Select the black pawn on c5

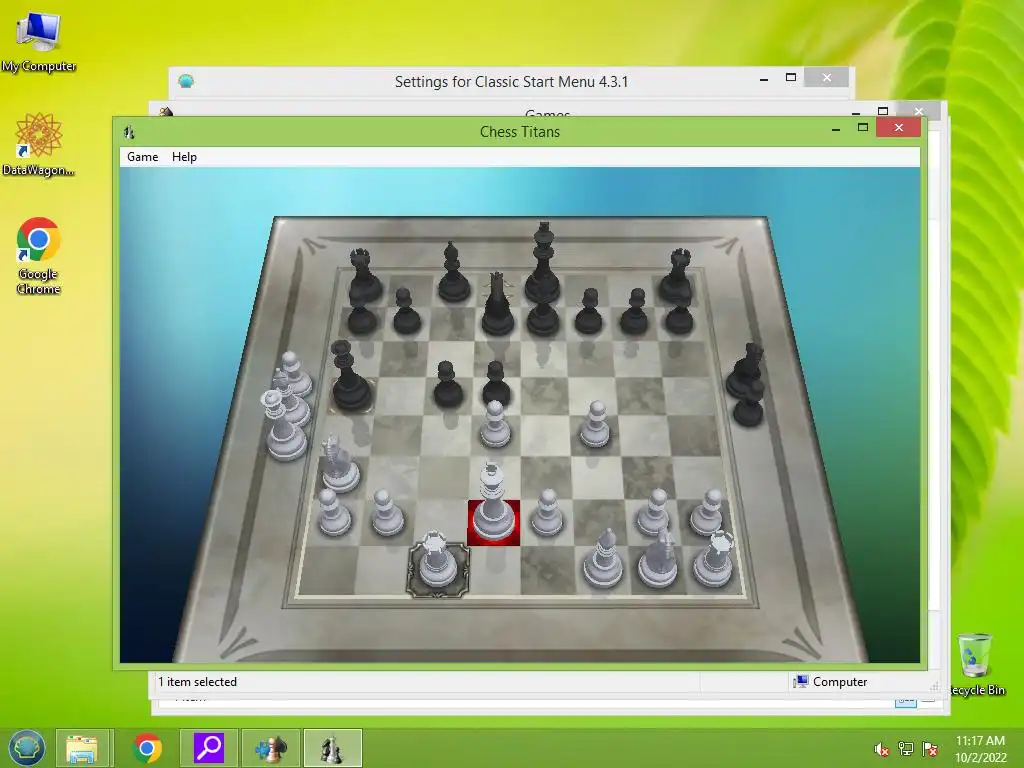(448, 385)
